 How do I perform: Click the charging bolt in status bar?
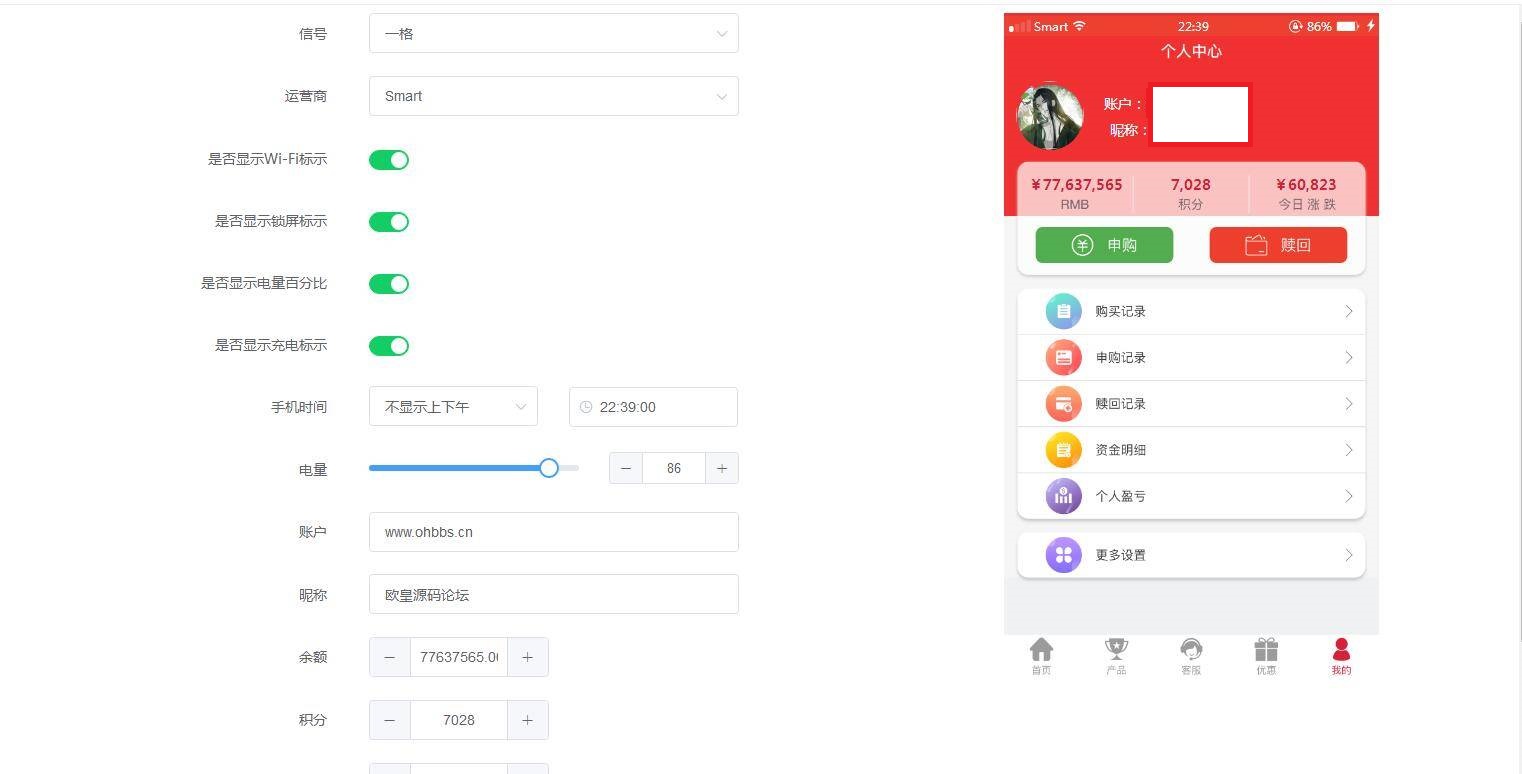[1371, 26]
